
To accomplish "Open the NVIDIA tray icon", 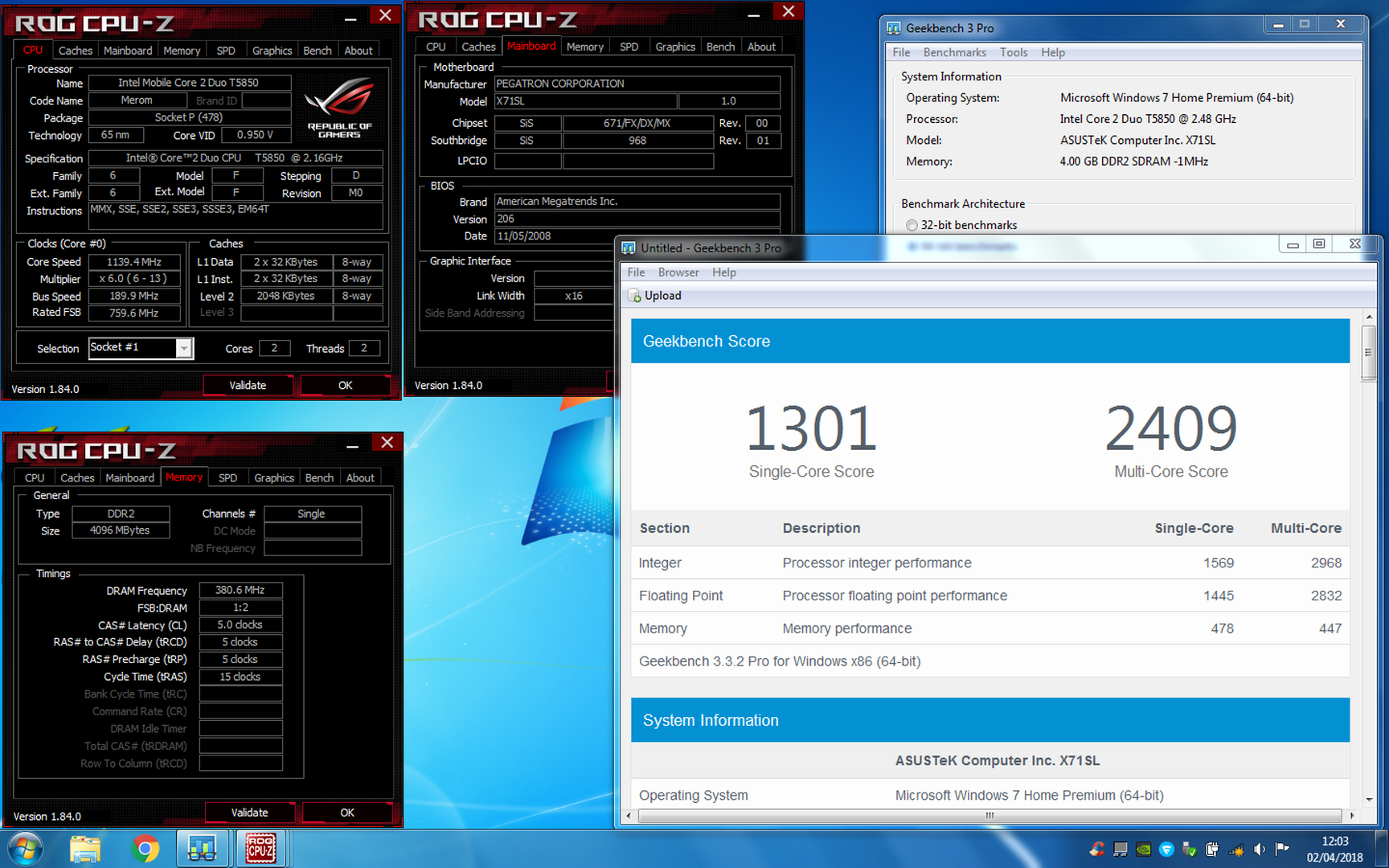I will click(x=1143, y=849).
